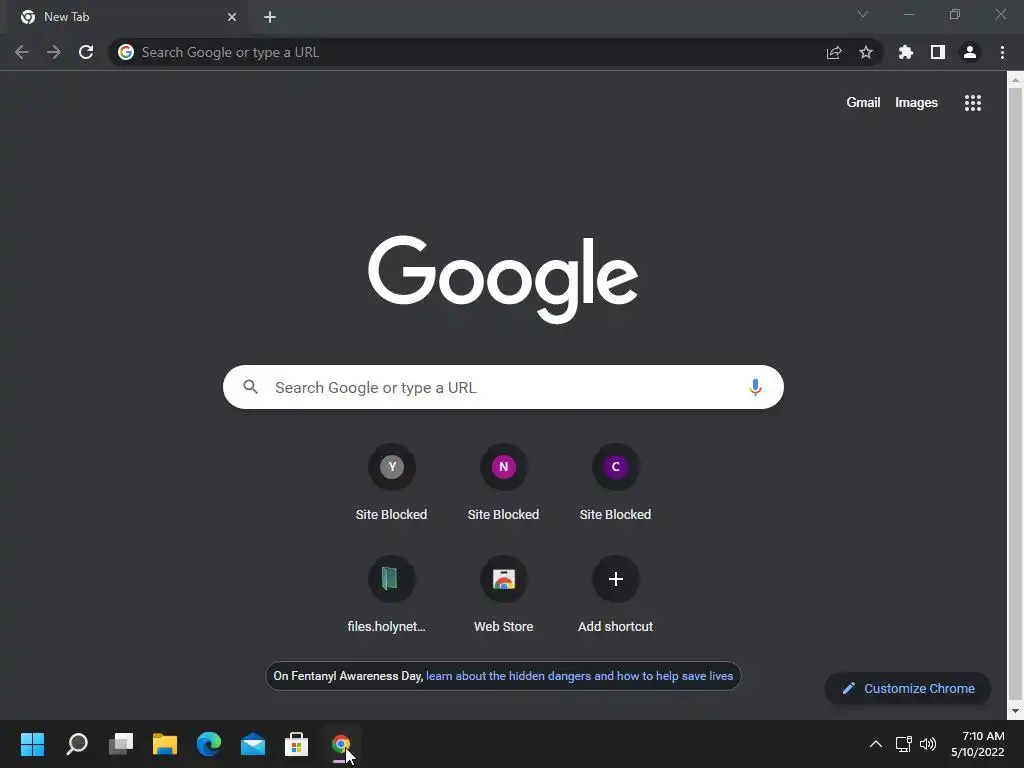Launch Microsoft Edge from taskbar
The height and width of the screenshot is (768, 1024).
click(209, 744)
